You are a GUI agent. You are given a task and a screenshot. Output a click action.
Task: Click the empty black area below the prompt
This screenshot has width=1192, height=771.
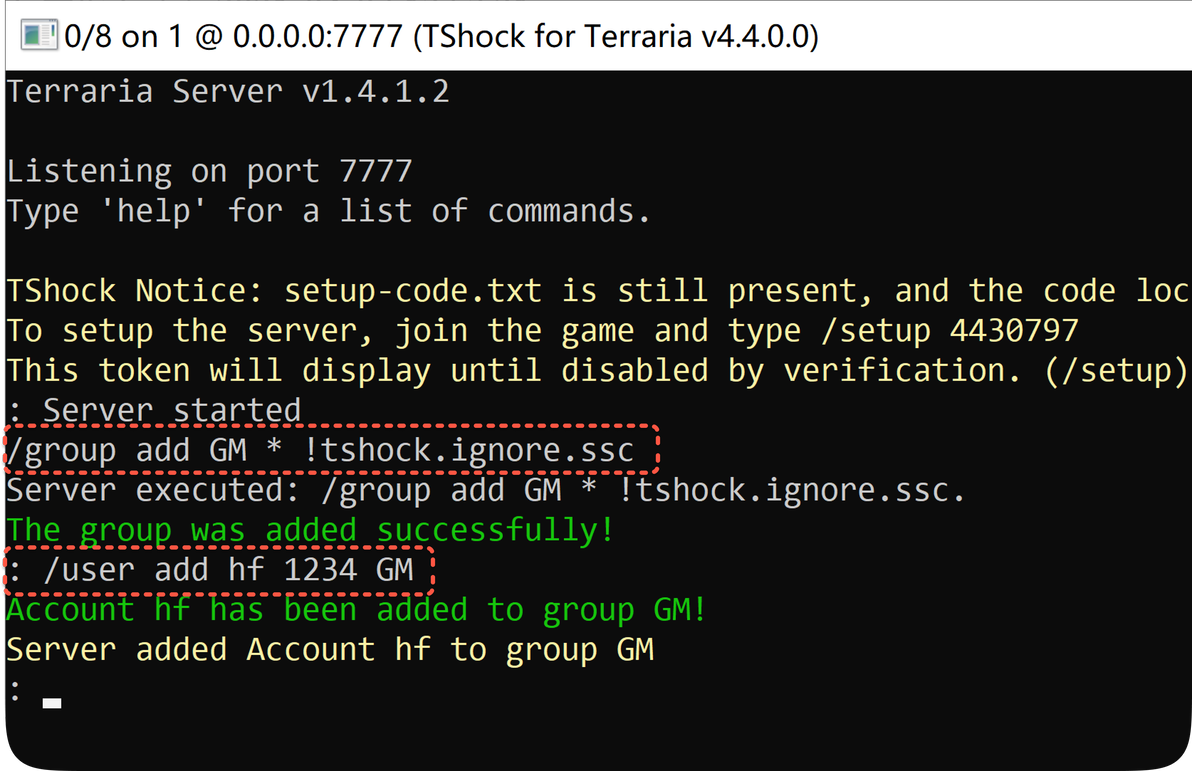coord(598,738)
